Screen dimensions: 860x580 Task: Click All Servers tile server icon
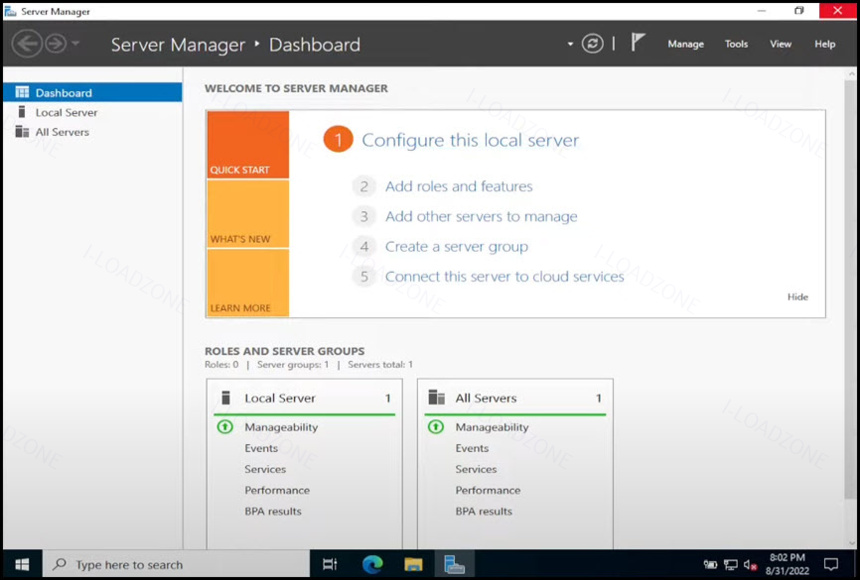[x=437, y=397]
